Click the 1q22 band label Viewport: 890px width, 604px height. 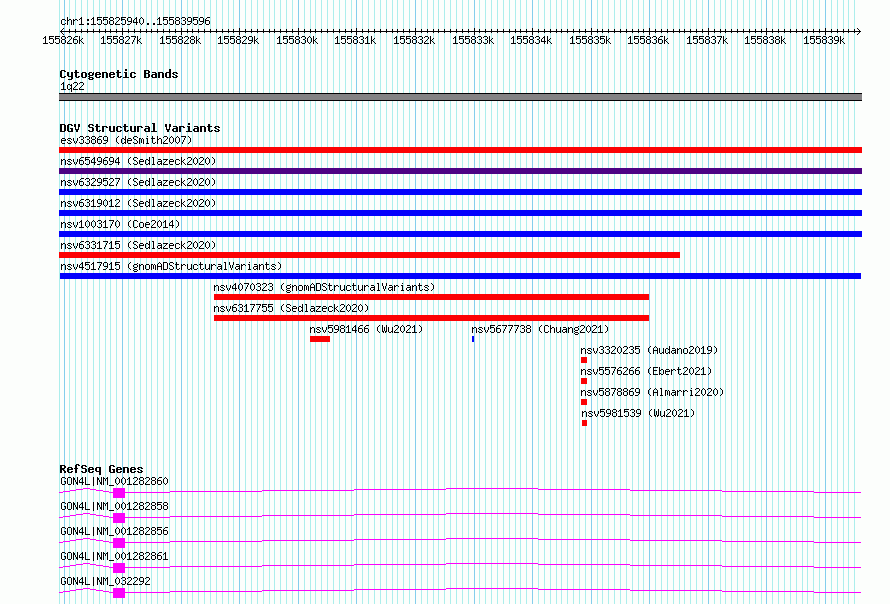tap(72, 86)
